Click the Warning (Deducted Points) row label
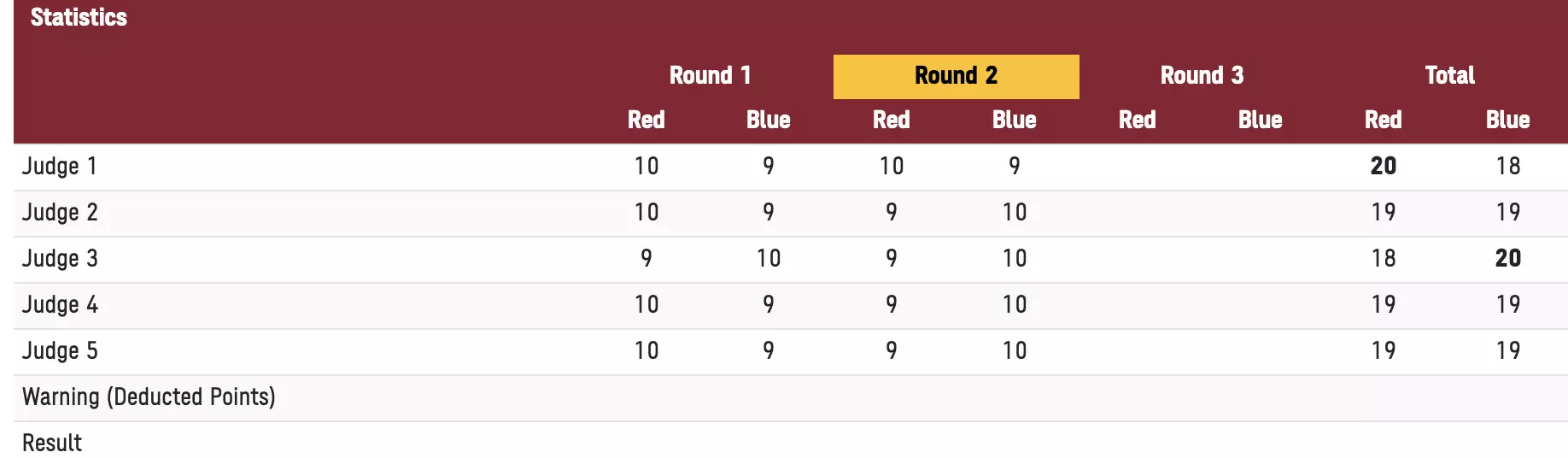Viewport: 1568px width, 458px height. 149,397
